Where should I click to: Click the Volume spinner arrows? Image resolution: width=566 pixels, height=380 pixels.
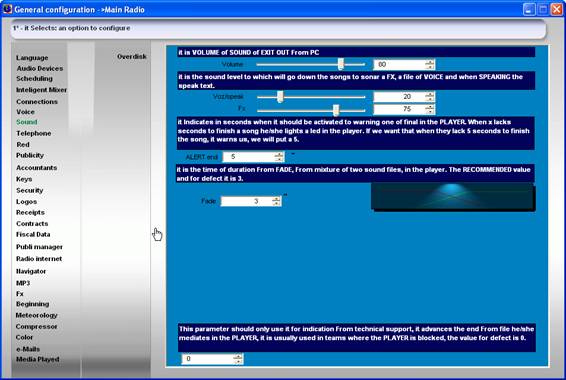tap(430, 65)
